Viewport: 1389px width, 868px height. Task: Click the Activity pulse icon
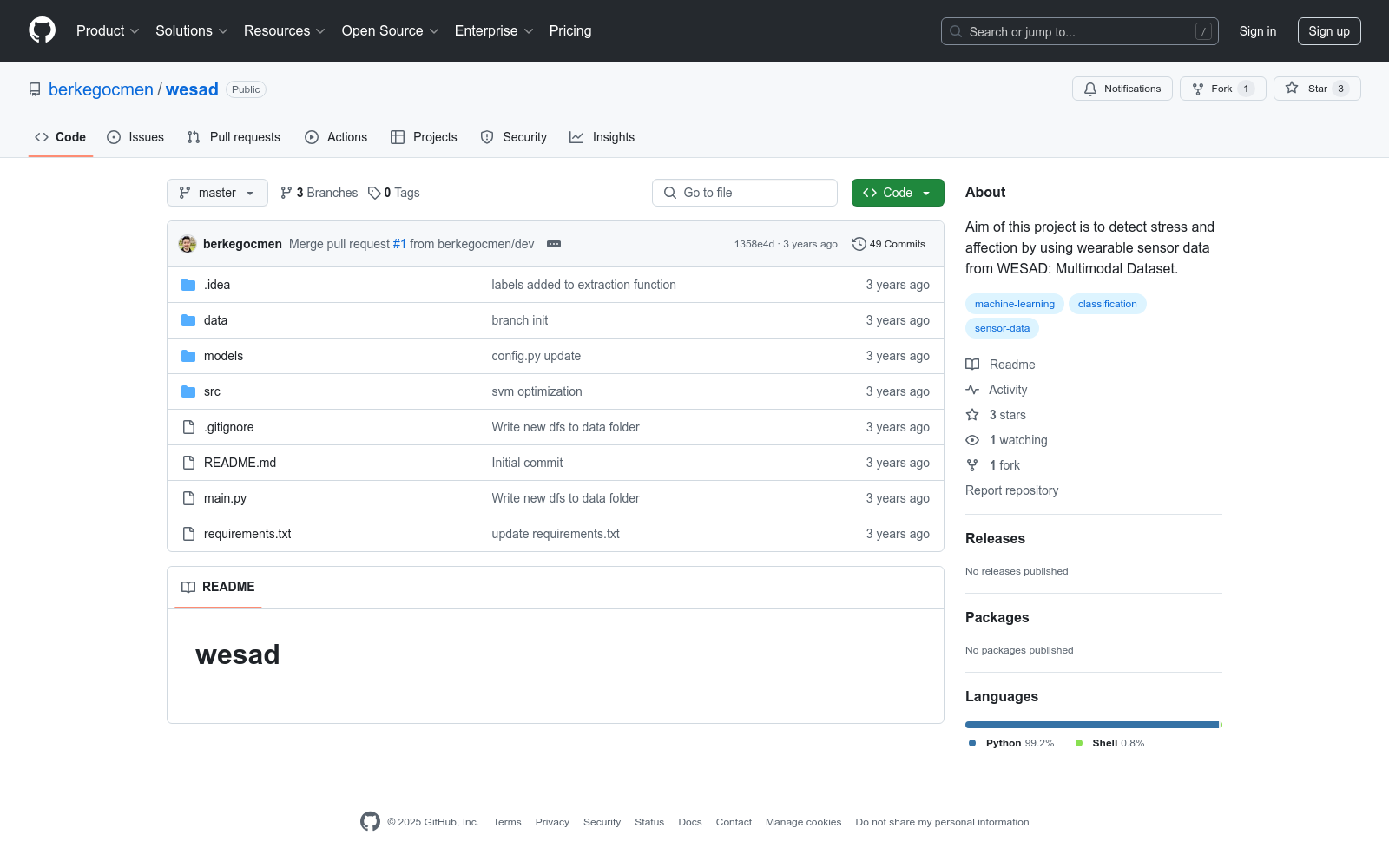click(972, 390)
